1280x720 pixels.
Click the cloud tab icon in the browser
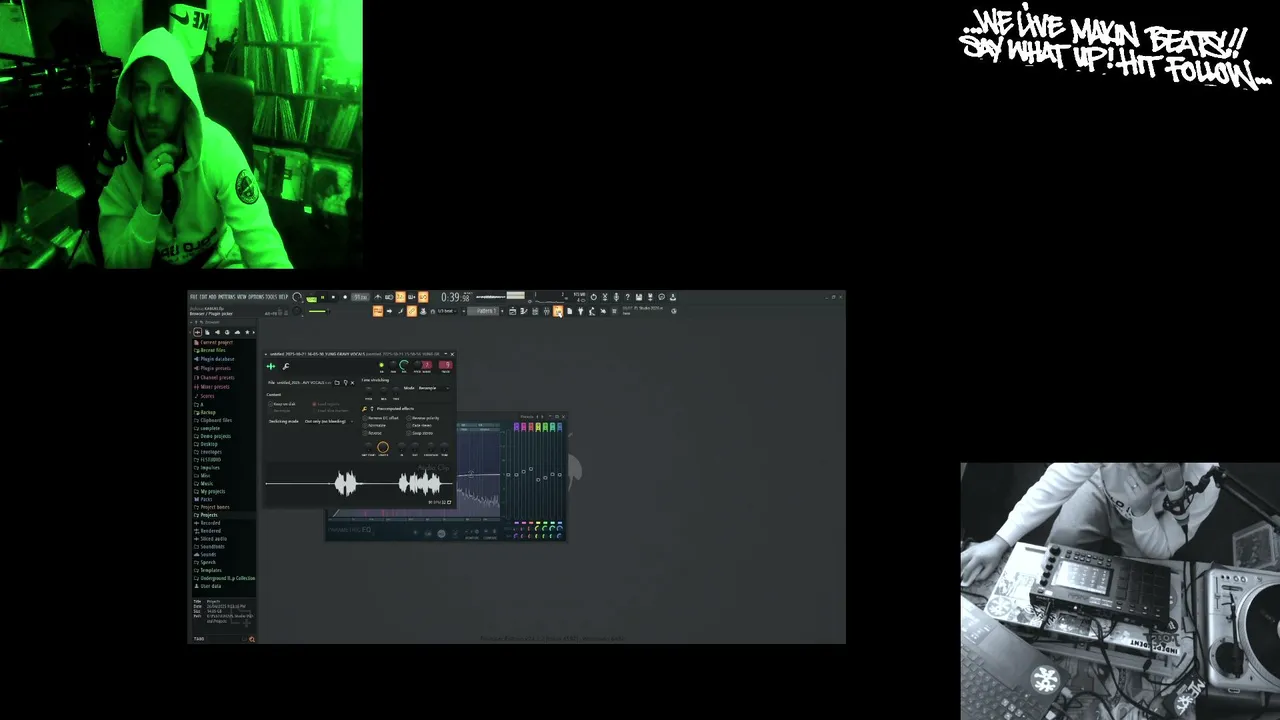[236, 332]
